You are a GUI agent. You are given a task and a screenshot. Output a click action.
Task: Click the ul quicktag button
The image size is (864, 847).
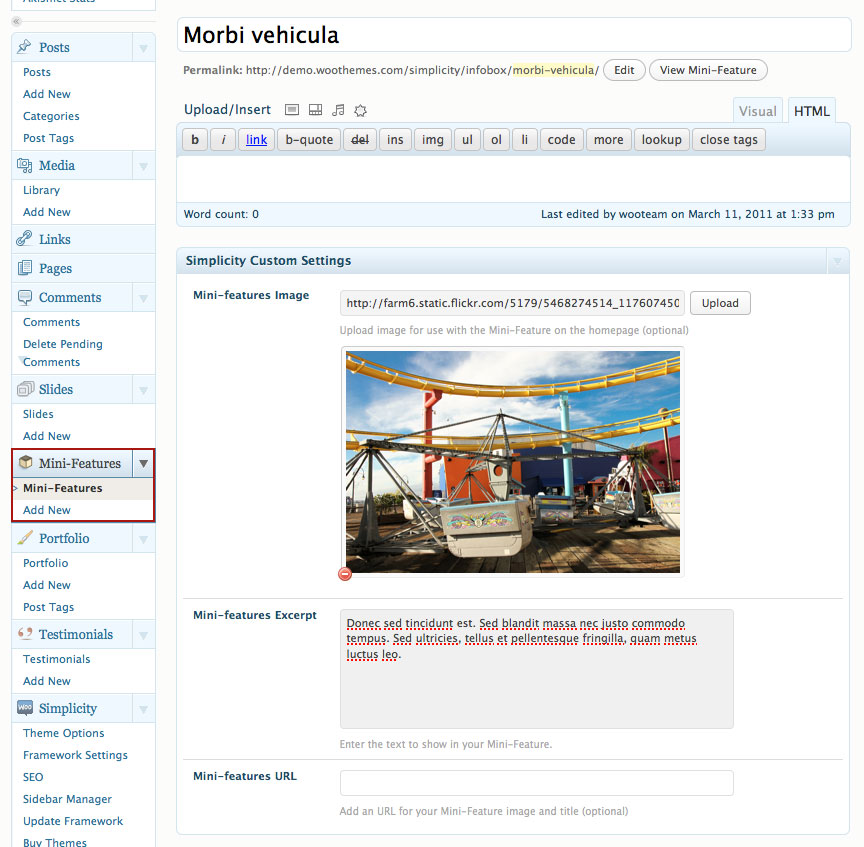pyautogui.click(x=467, y=139)
